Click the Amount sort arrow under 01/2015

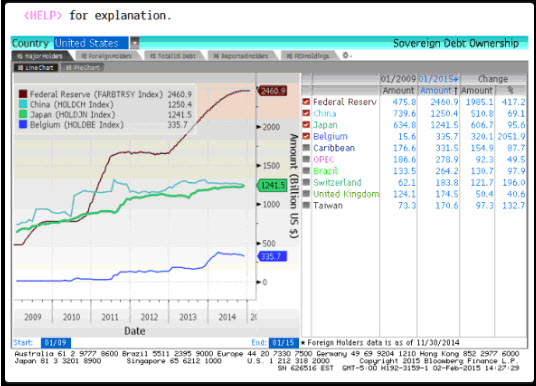click(455, 91)
